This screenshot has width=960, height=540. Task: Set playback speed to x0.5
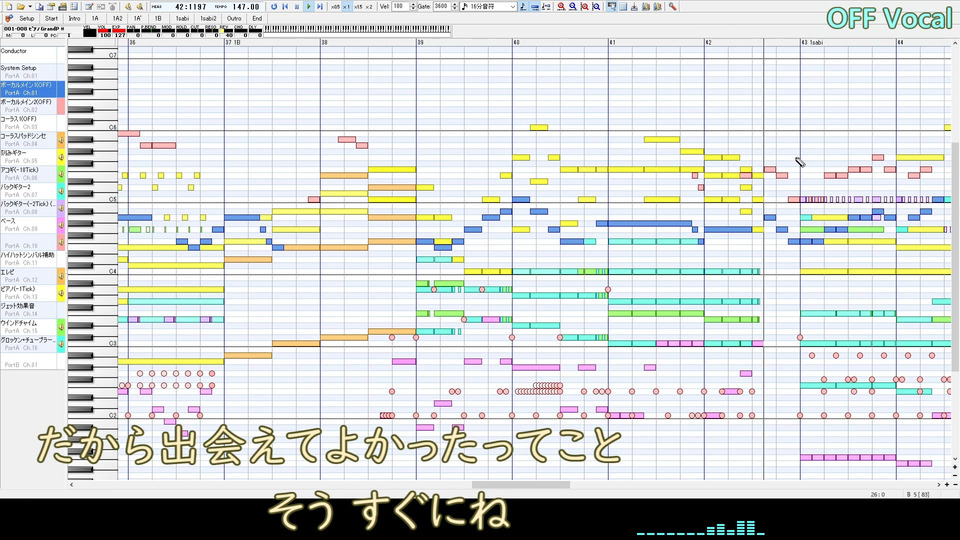point(335,7)
